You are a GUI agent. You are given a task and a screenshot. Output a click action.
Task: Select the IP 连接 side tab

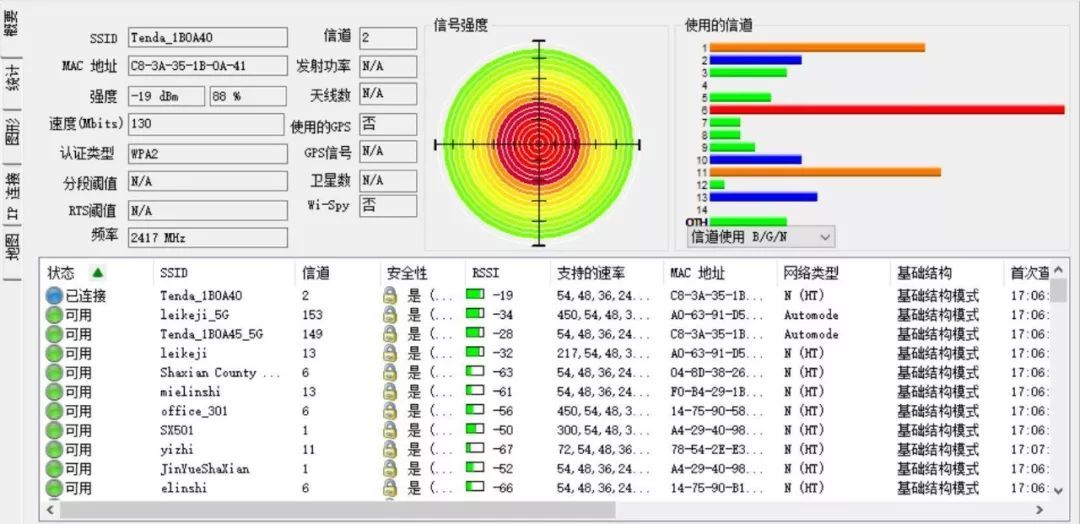tap(12, 193)
